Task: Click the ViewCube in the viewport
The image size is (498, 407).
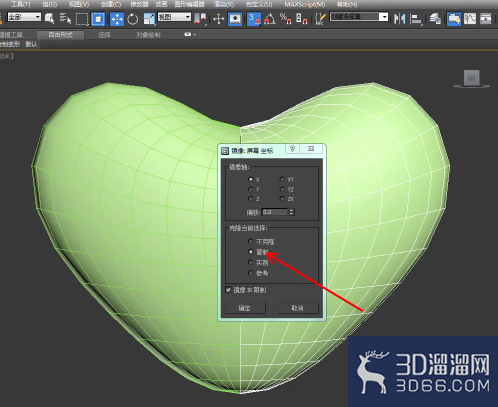Action: (x=472, y=78)
